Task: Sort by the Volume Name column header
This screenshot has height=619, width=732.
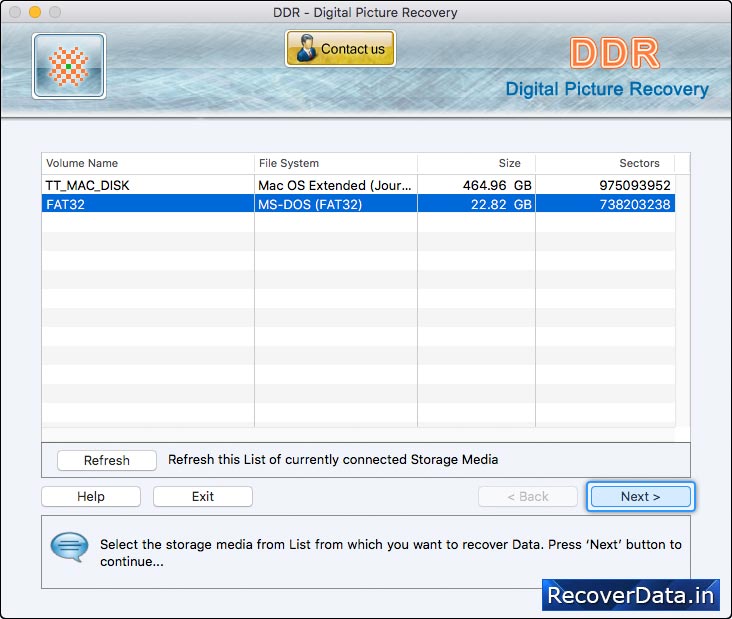Action: pyautogui.click(x=148, y=163)
